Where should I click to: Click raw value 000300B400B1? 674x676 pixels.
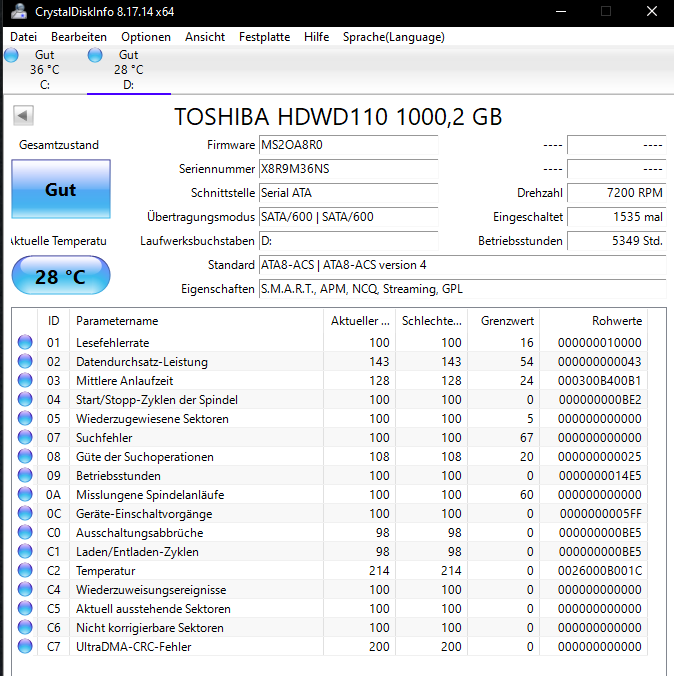click(599, 381)
